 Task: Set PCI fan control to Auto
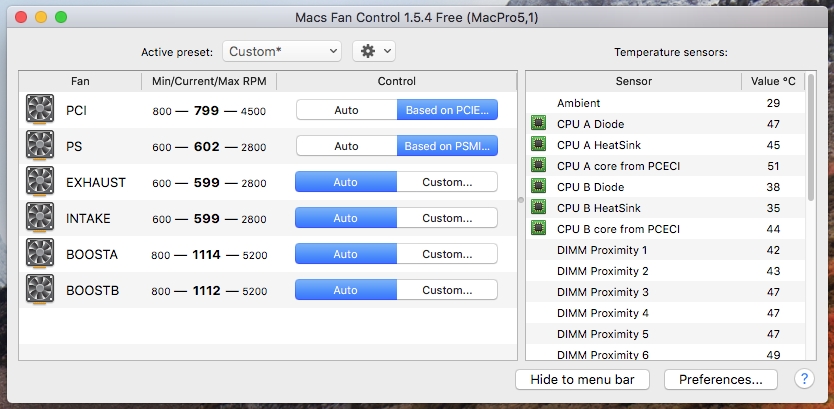346,110
